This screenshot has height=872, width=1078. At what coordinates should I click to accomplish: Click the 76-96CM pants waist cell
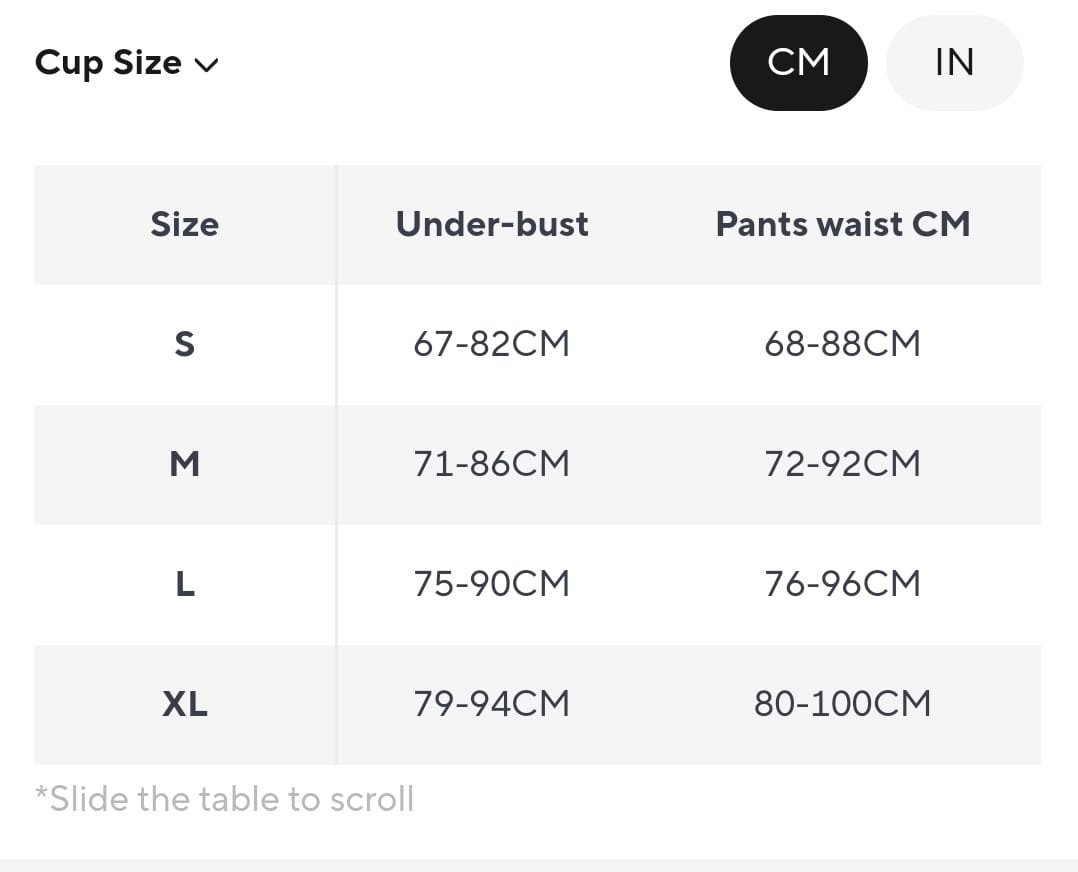point(843,585)
